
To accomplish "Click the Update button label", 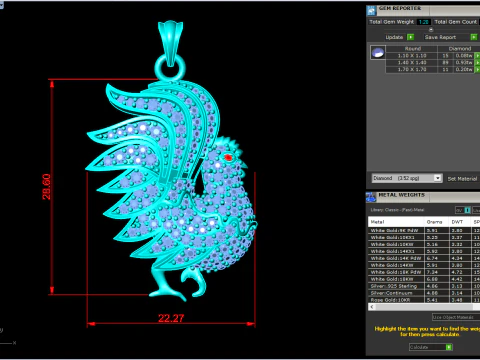I will point(394,37).
